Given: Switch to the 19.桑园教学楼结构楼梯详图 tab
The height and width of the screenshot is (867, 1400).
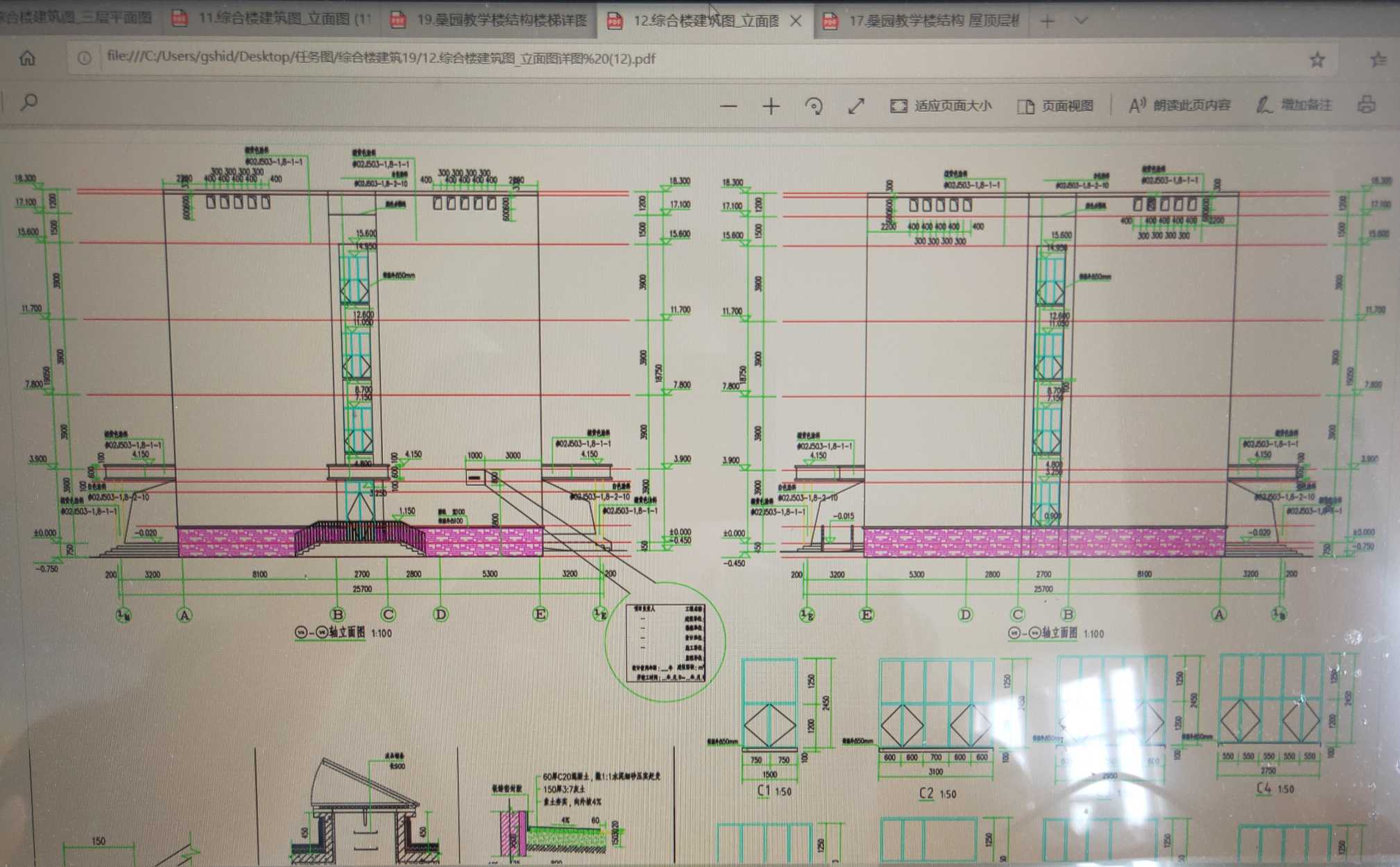Looking at the screenshot, I should (x=490, y=20).
